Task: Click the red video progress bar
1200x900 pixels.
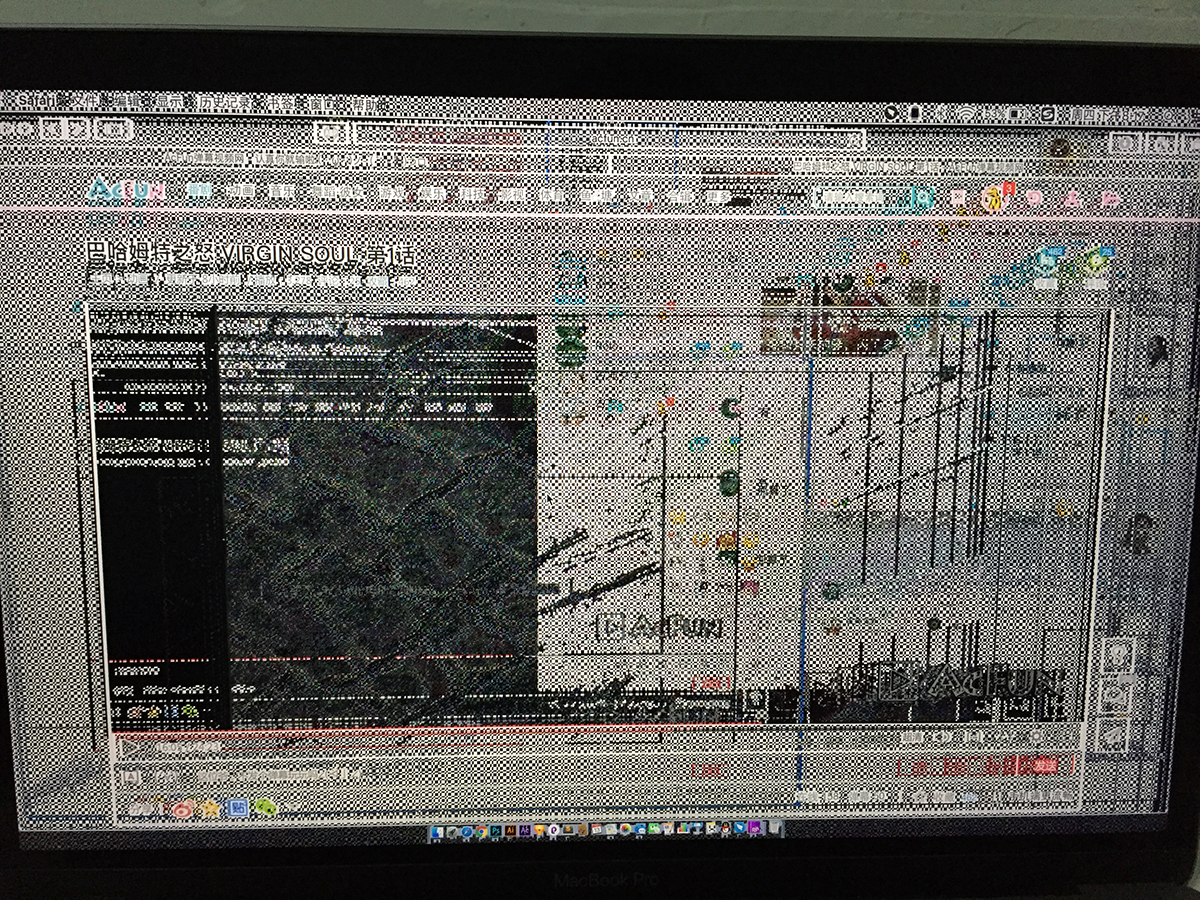Action: [x=400, y=727]
